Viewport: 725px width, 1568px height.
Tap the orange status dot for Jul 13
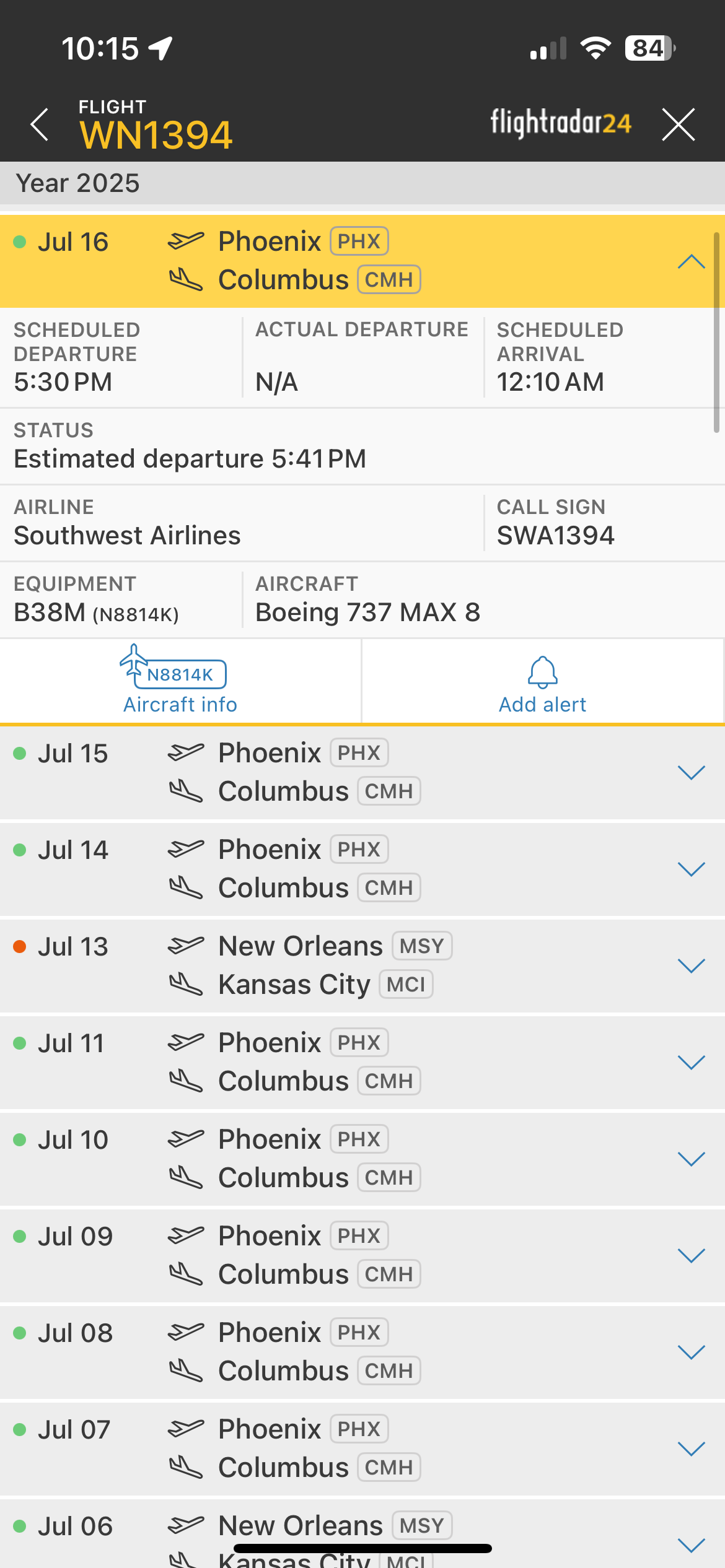pos(20,946)
